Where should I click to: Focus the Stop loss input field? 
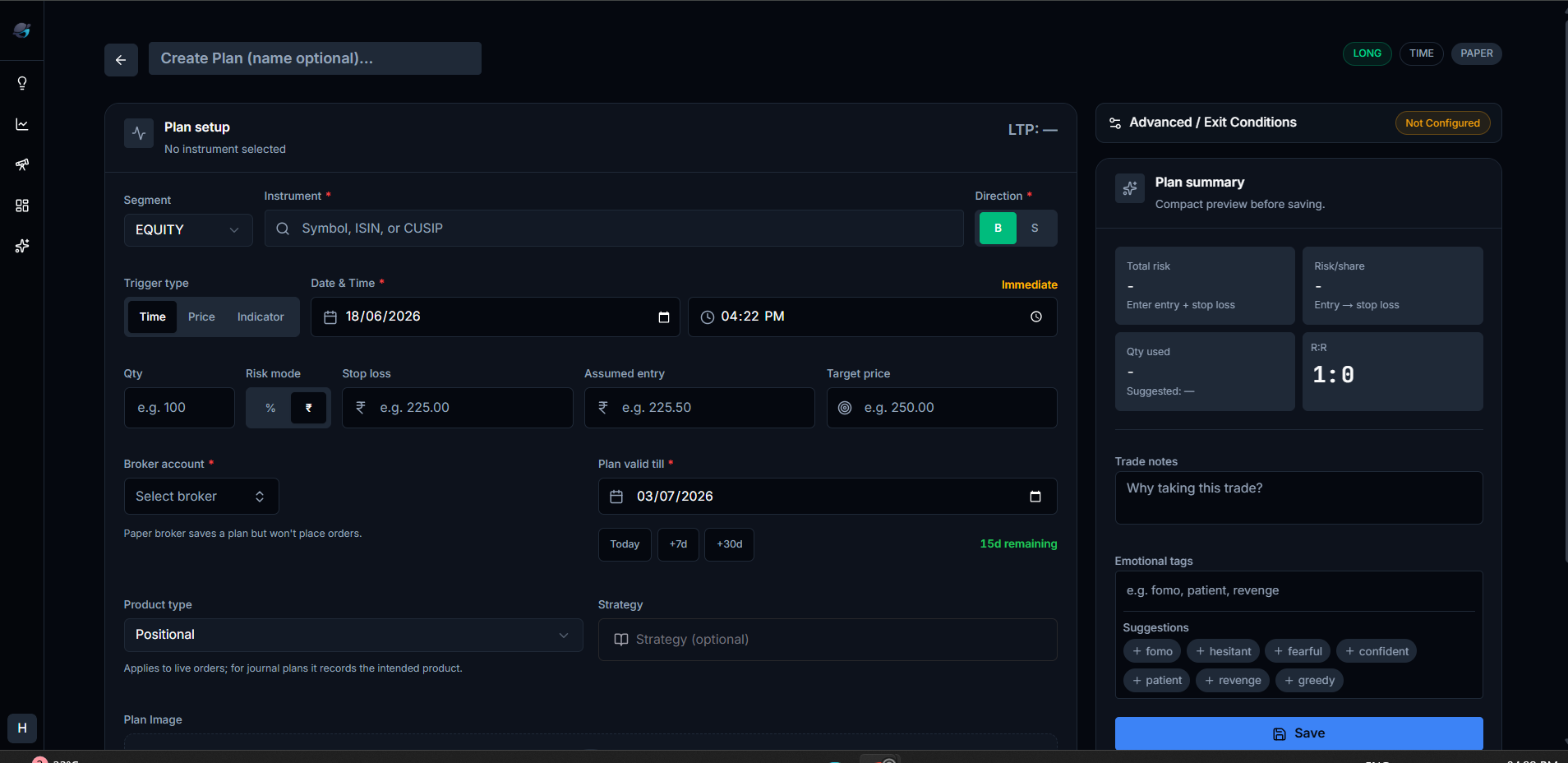click(x=458, y=408)
